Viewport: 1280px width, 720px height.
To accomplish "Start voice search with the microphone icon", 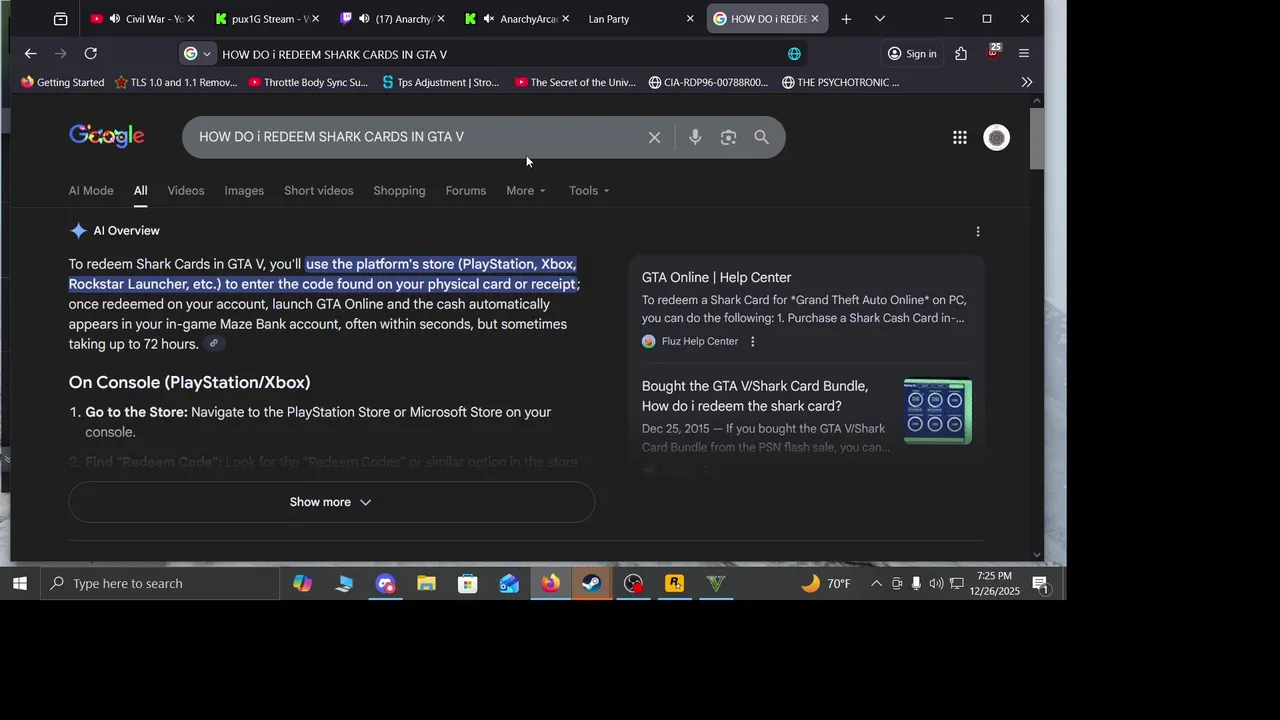I will point(695,137).
